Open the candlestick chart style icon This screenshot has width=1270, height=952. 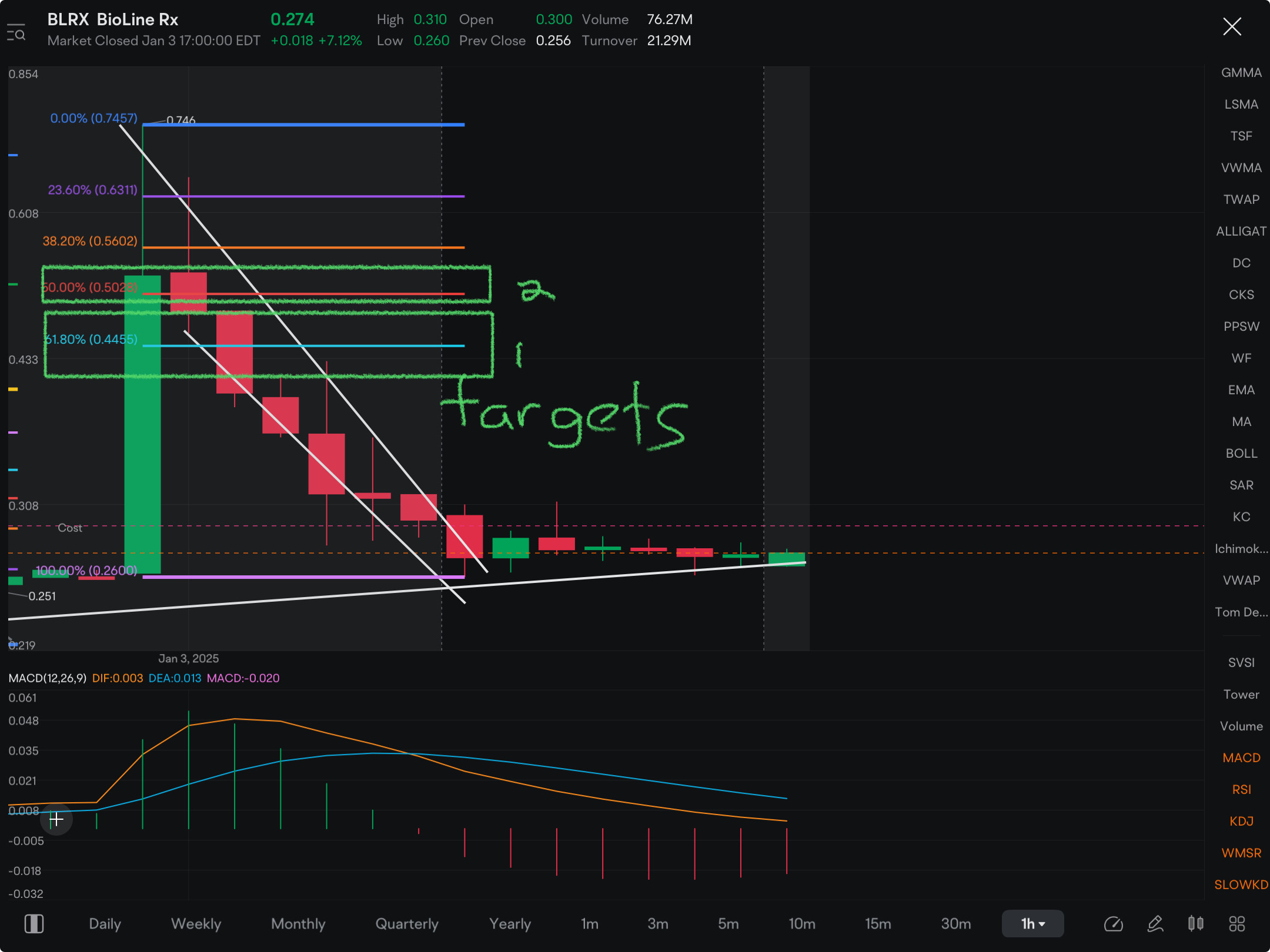point(1196,924)
